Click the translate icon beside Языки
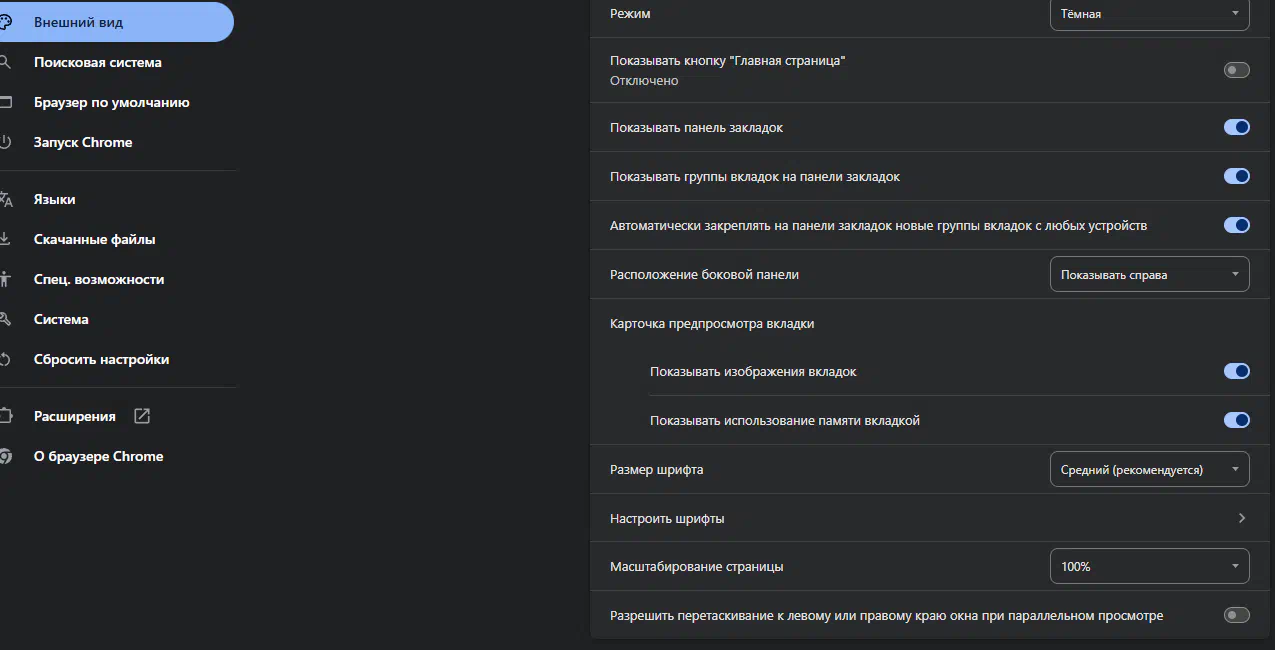This screenshot has width=1275, height=650. [6, 199]
